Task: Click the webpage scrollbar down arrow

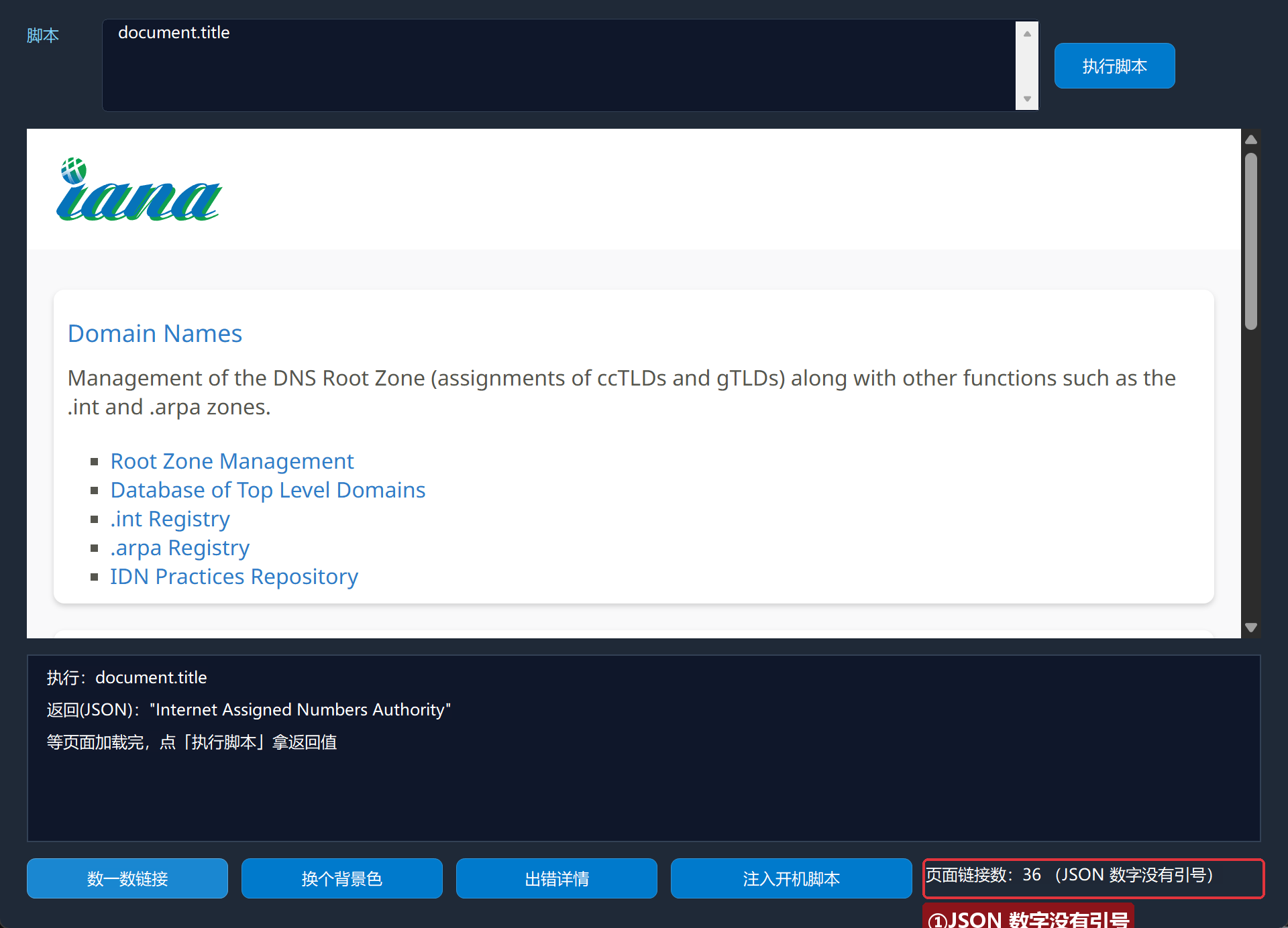Action: pyautogui.click(x=1251, y=628)
